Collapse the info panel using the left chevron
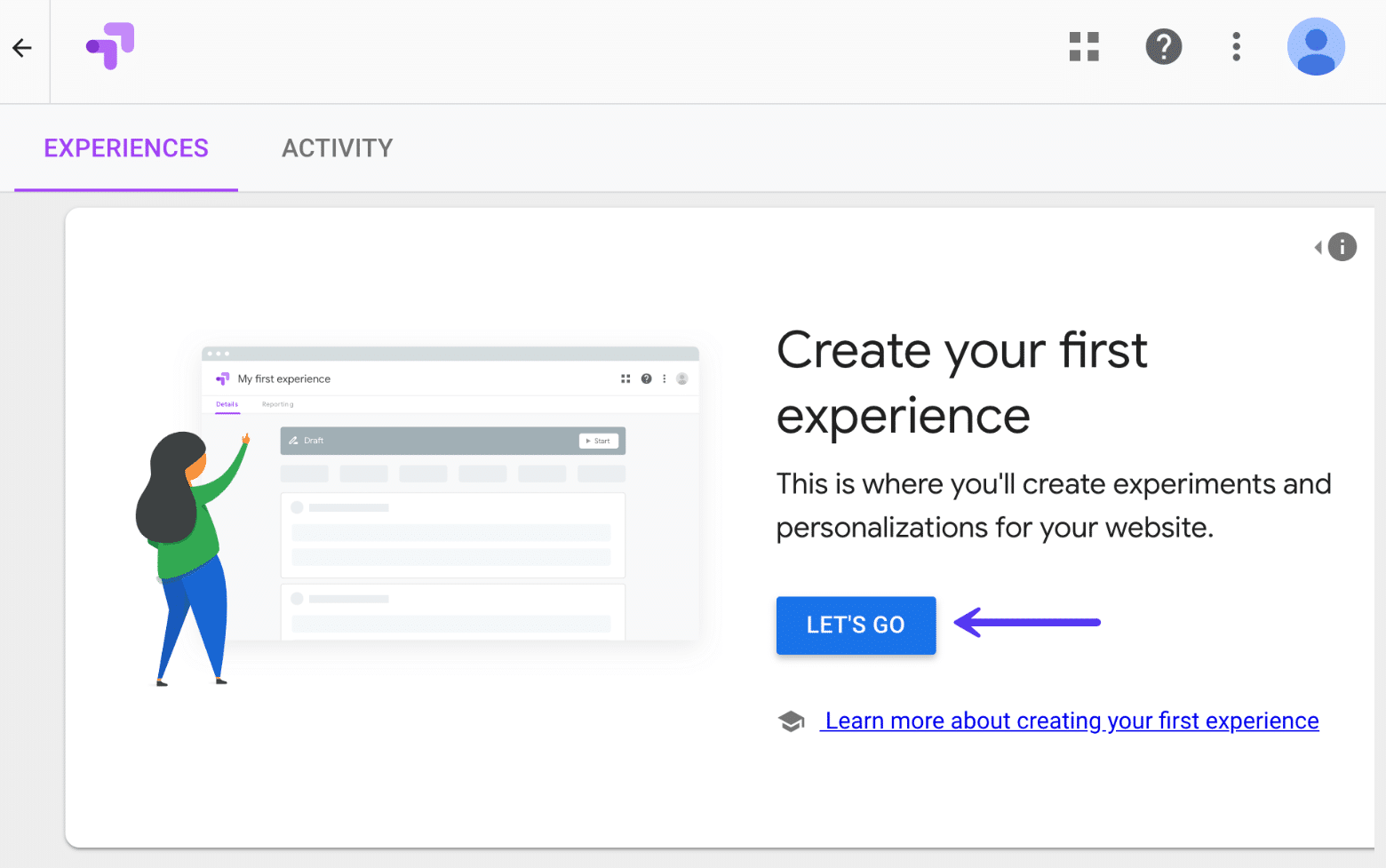 [x=1318, y=247]
